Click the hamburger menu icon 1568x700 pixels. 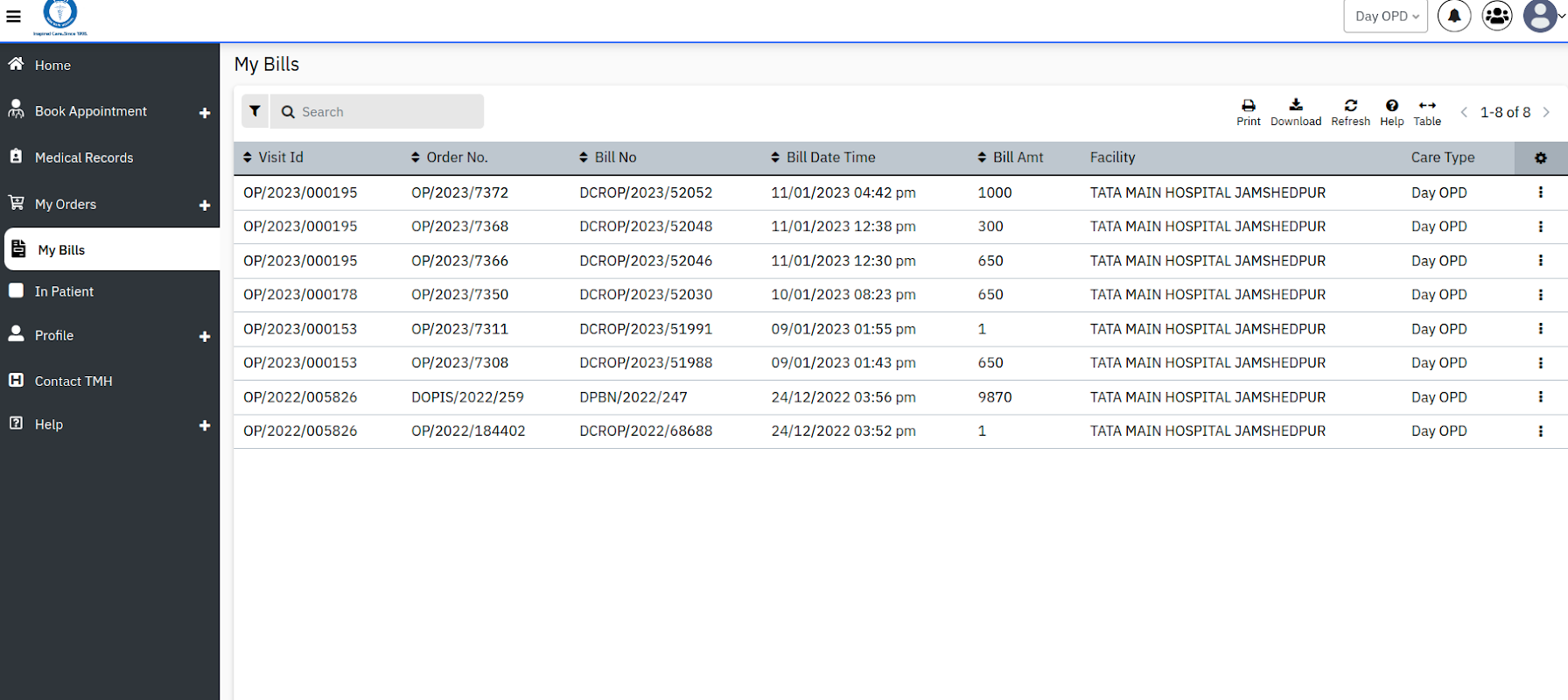(x=13, y=17)
